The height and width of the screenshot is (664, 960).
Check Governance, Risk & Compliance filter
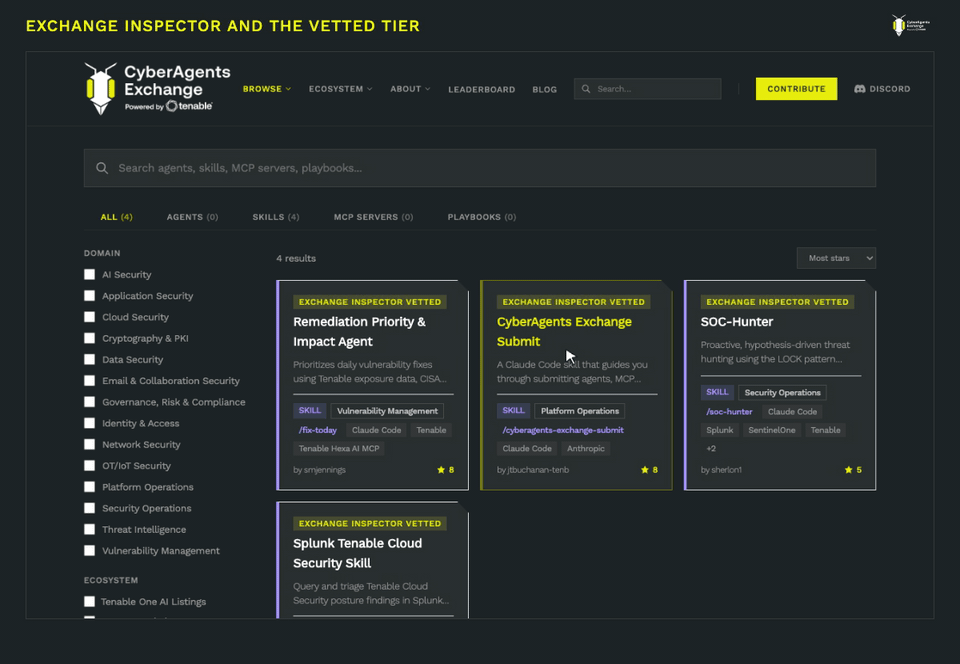pos(89,402)
